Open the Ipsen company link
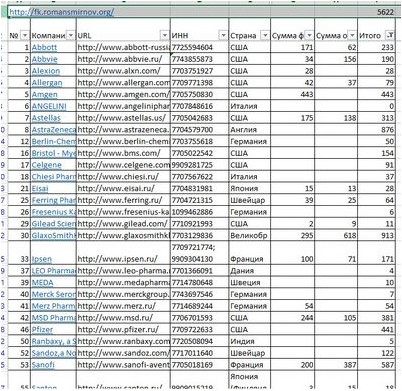The image size is (402, 391). (x=42, y=259)
